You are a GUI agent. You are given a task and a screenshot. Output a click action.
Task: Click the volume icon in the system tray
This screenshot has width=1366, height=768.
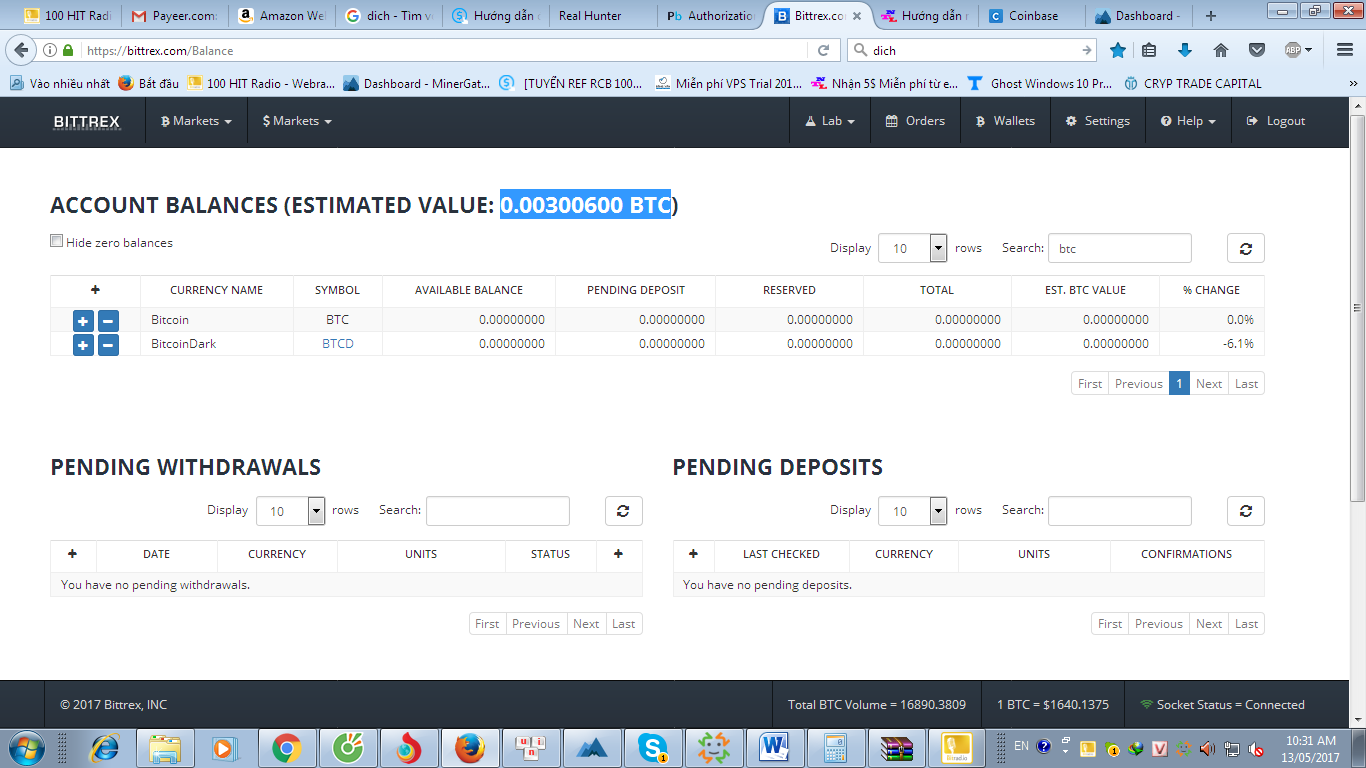[1207, 748]
